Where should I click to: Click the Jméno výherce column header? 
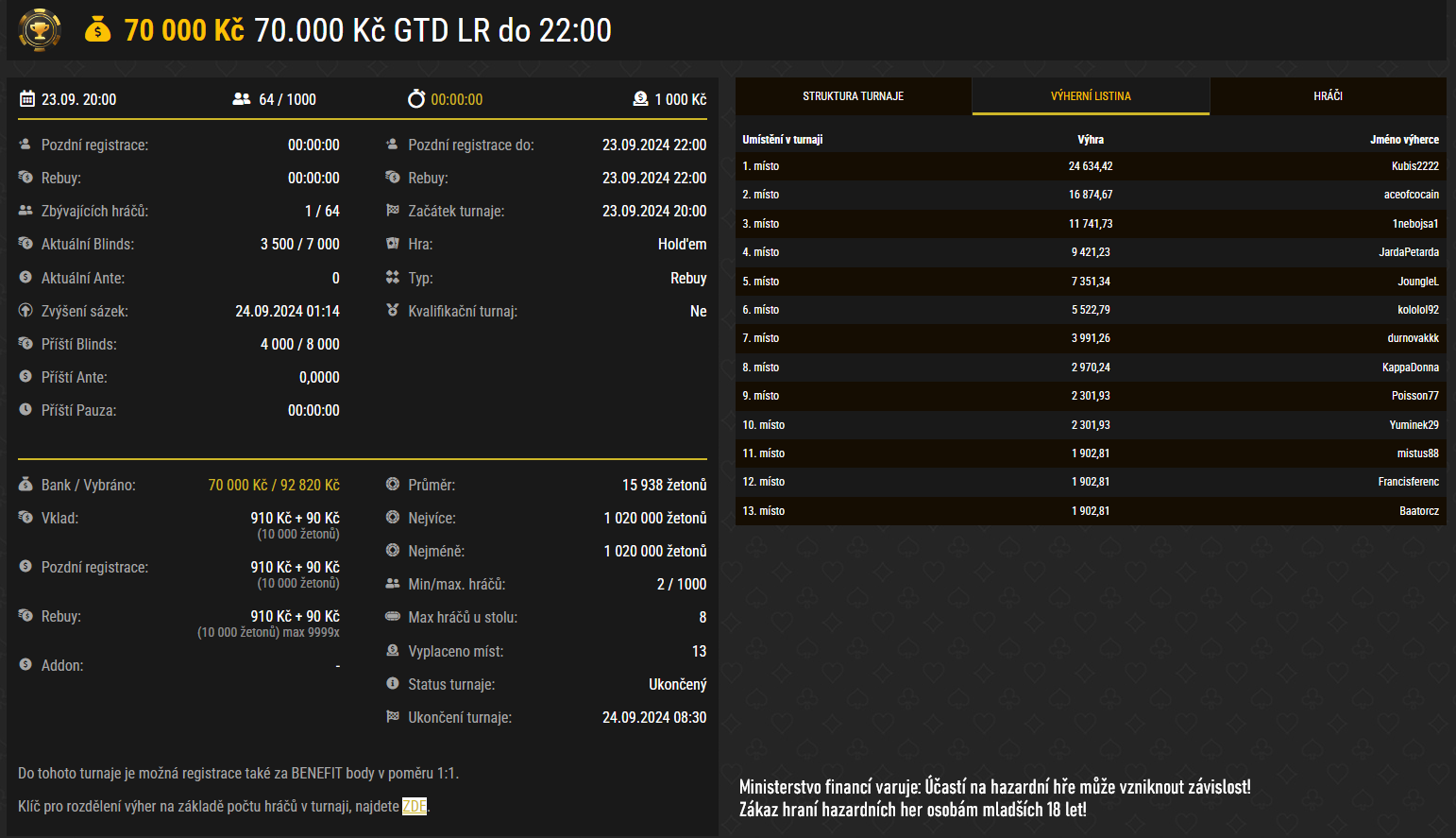pos(1404,140)
